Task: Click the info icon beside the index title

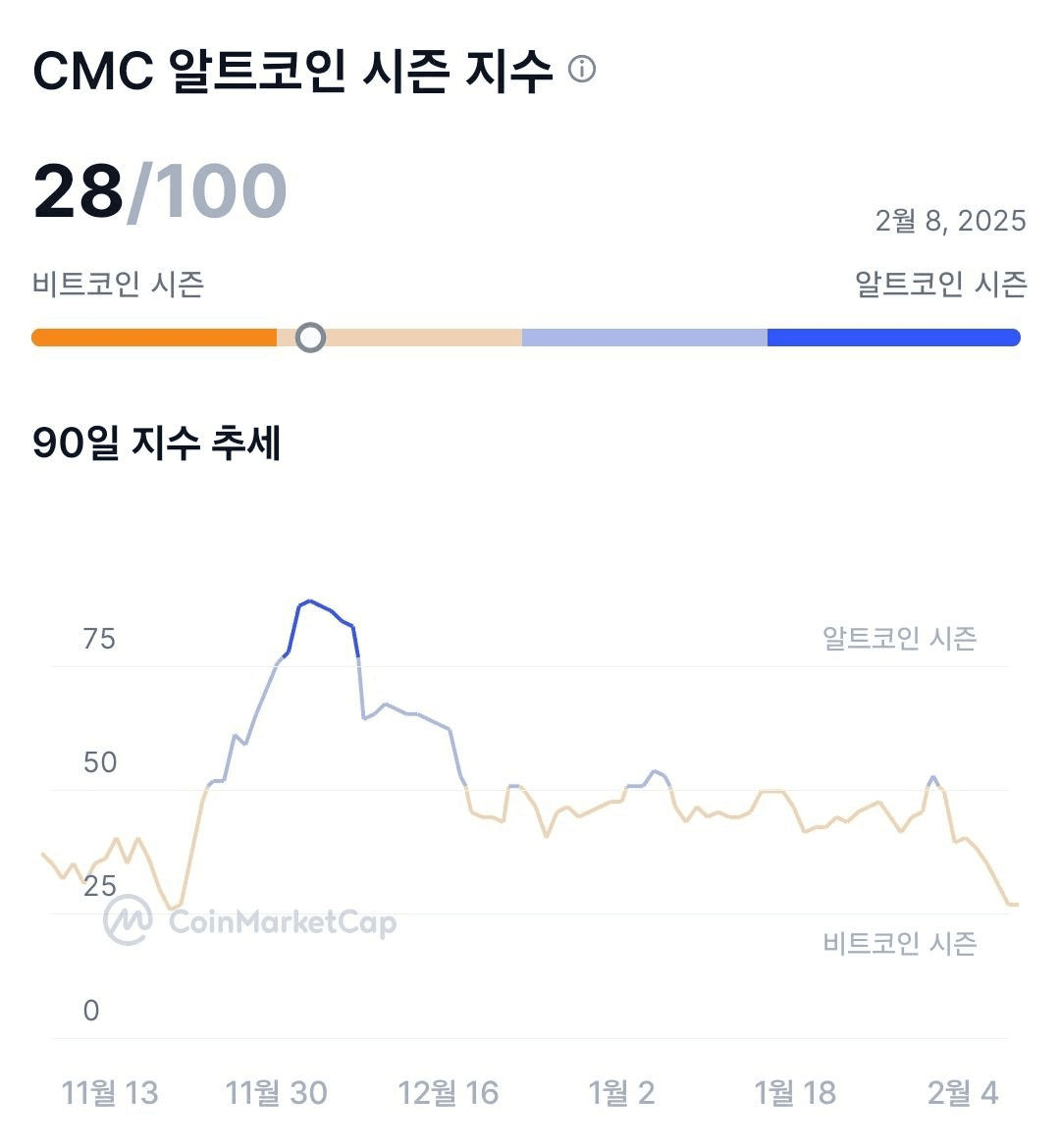Action: pyautogui.click(x=582, y=69)
